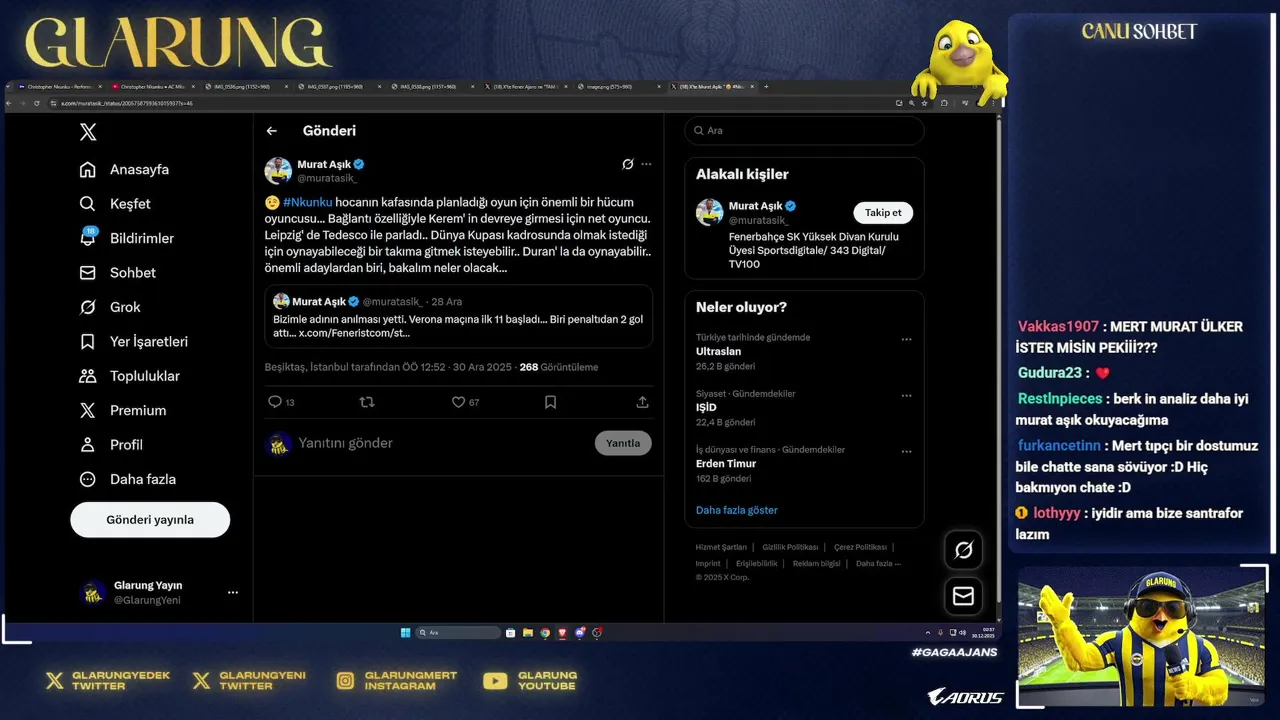Open Murat Aşık profile avatar on post

click(278, 170)
